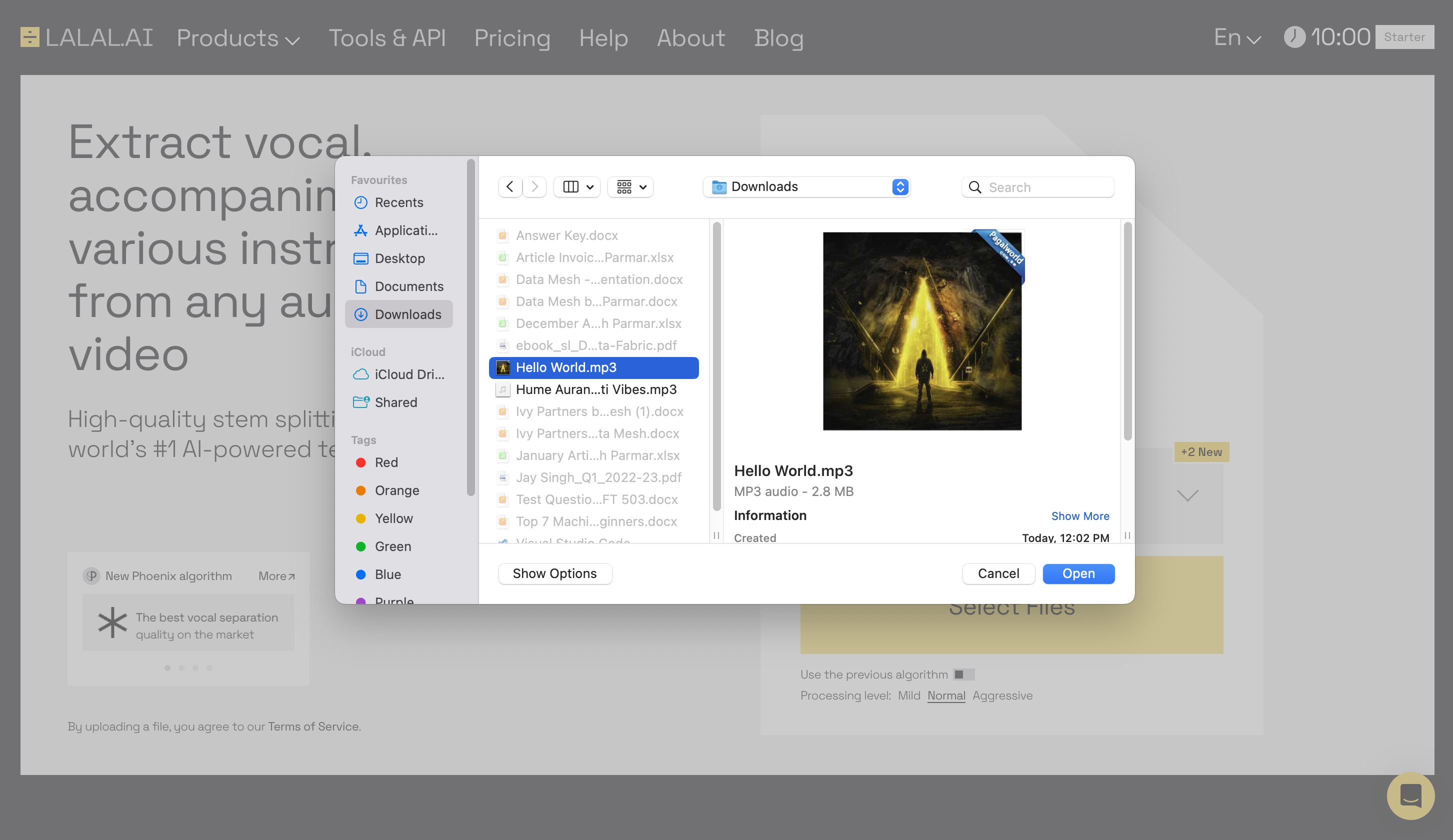Image resolution: width=1453 pixels, height=840 pixels.
Task: Click the Products dropdown menu item
Action: pyautogui.click(x=237, y=38)
